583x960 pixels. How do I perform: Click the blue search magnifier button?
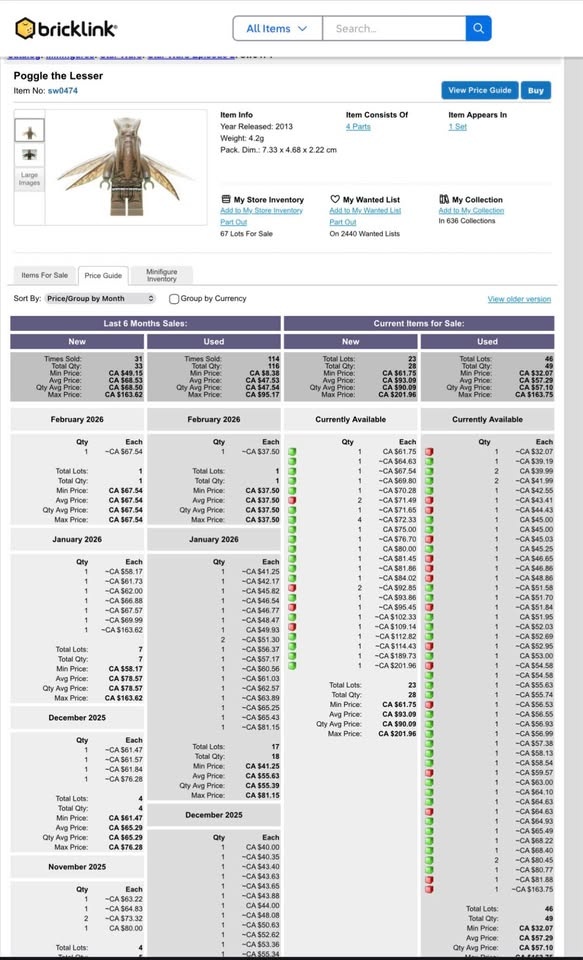pyautogui.click(x=478, y=28)
